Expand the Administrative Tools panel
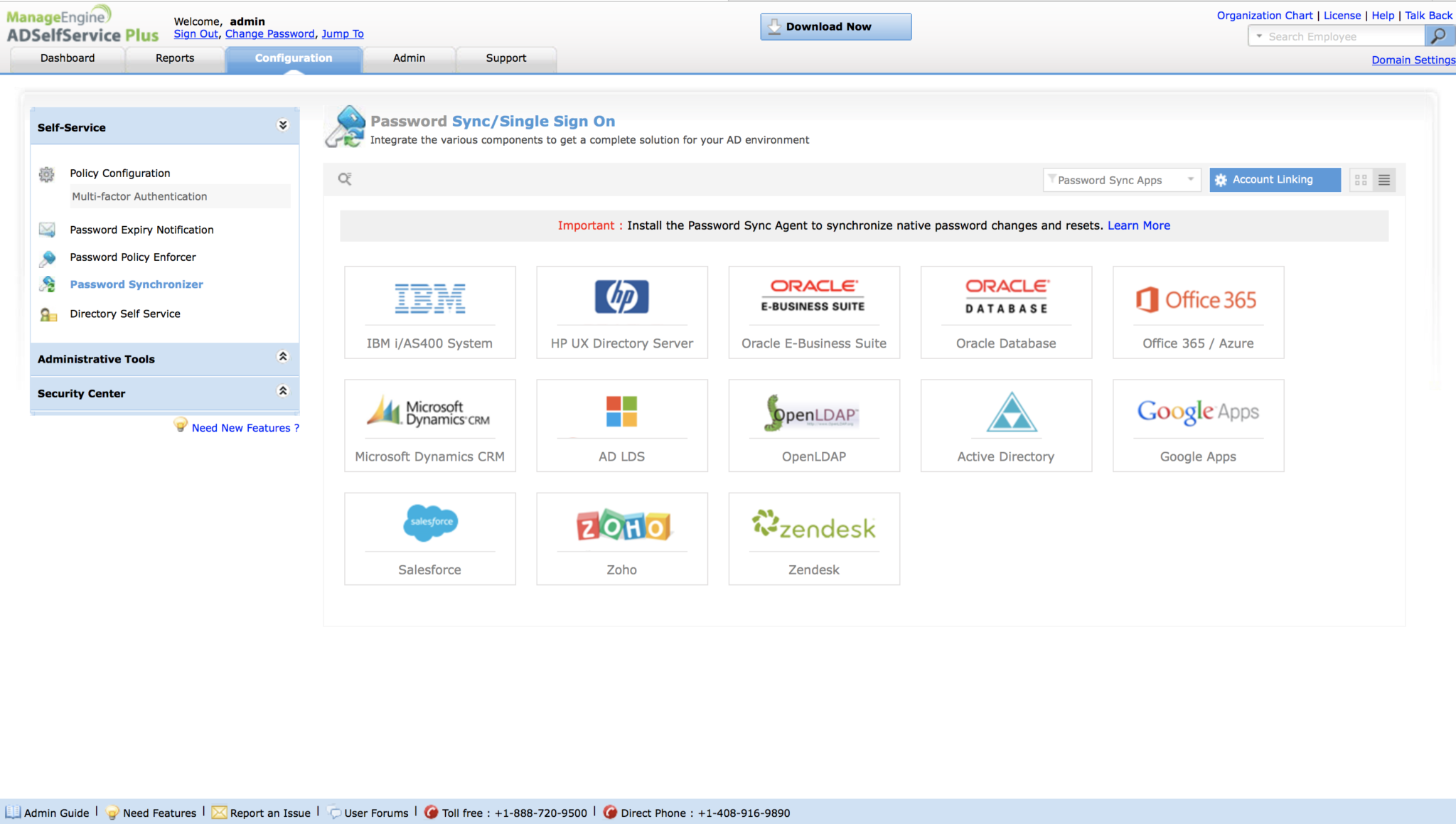1456x824 pixels. pyautogui.click(x=282, y=357)
